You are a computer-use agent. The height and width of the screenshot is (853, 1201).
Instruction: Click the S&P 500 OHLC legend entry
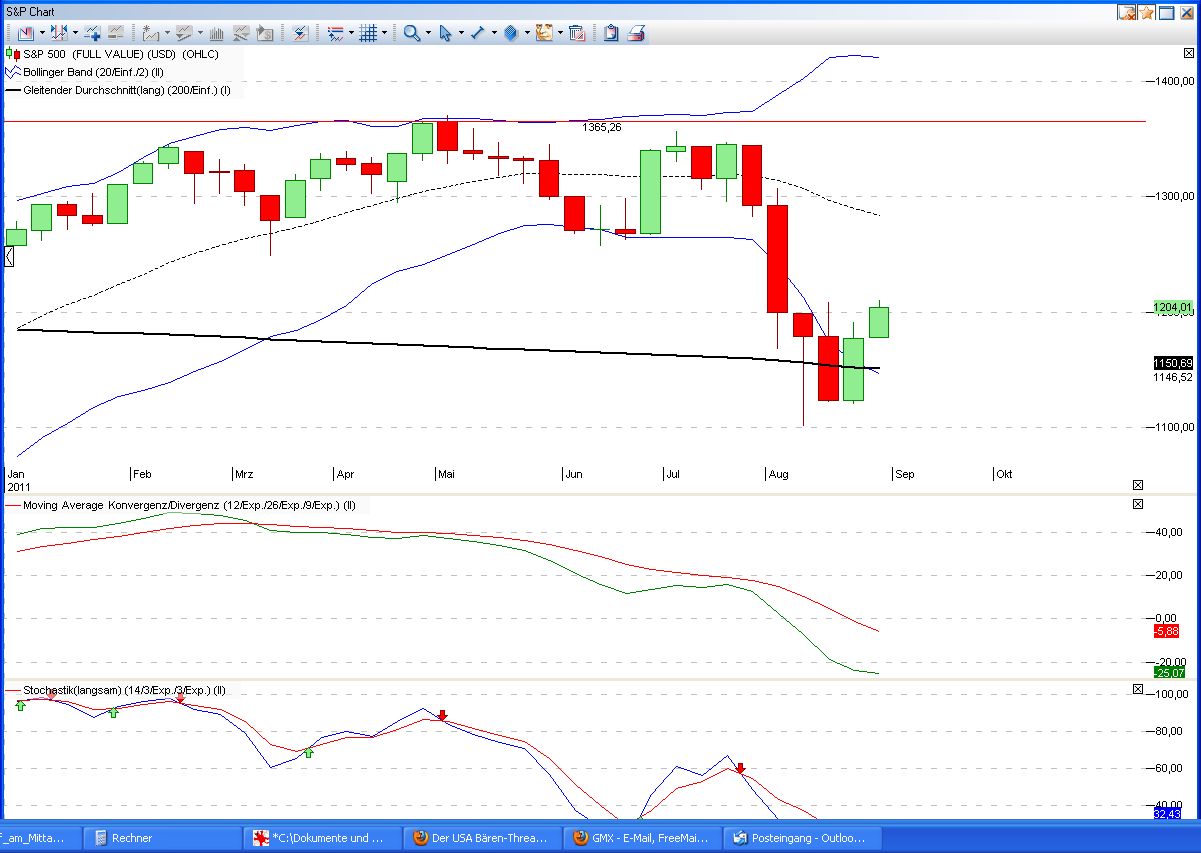112,54
